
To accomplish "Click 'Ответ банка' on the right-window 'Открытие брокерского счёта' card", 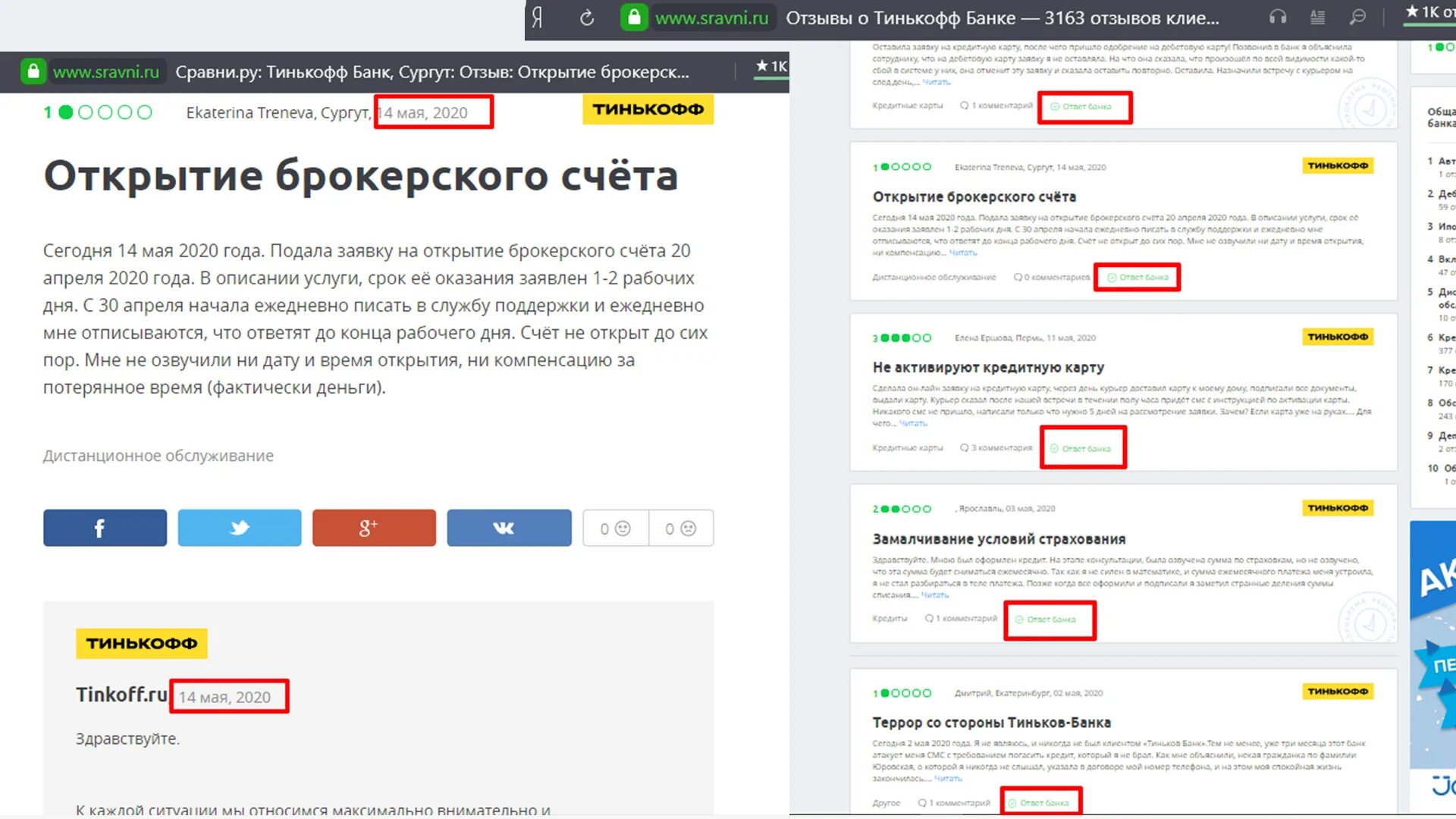I will (x=1138, y=277).
